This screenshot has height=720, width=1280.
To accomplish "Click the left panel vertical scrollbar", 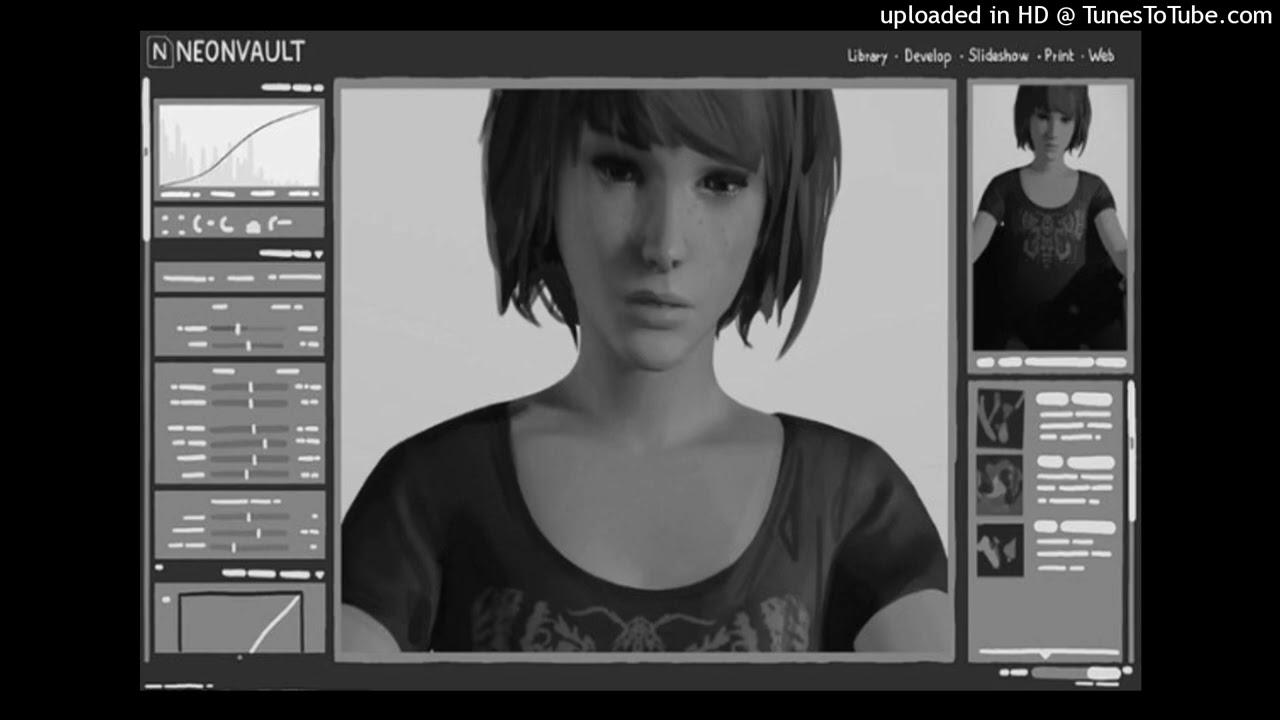I will [146, 160].
